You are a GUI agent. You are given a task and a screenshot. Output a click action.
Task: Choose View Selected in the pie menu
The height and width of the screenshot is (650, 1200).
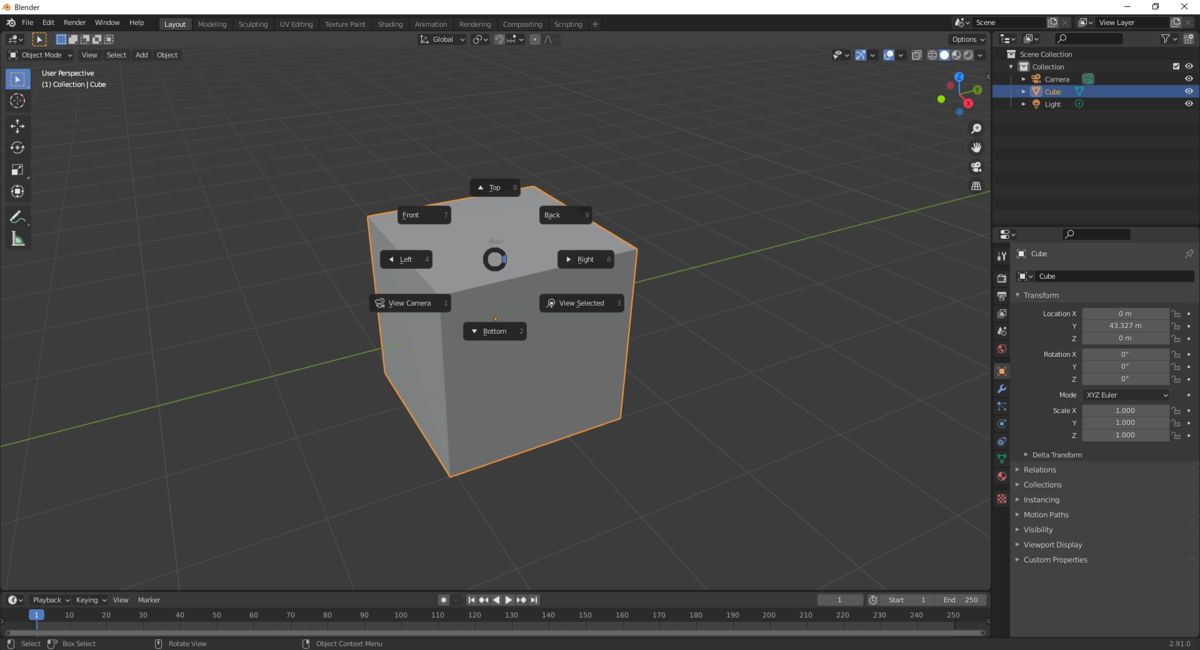pyautogui.click(x=582, y=303)
